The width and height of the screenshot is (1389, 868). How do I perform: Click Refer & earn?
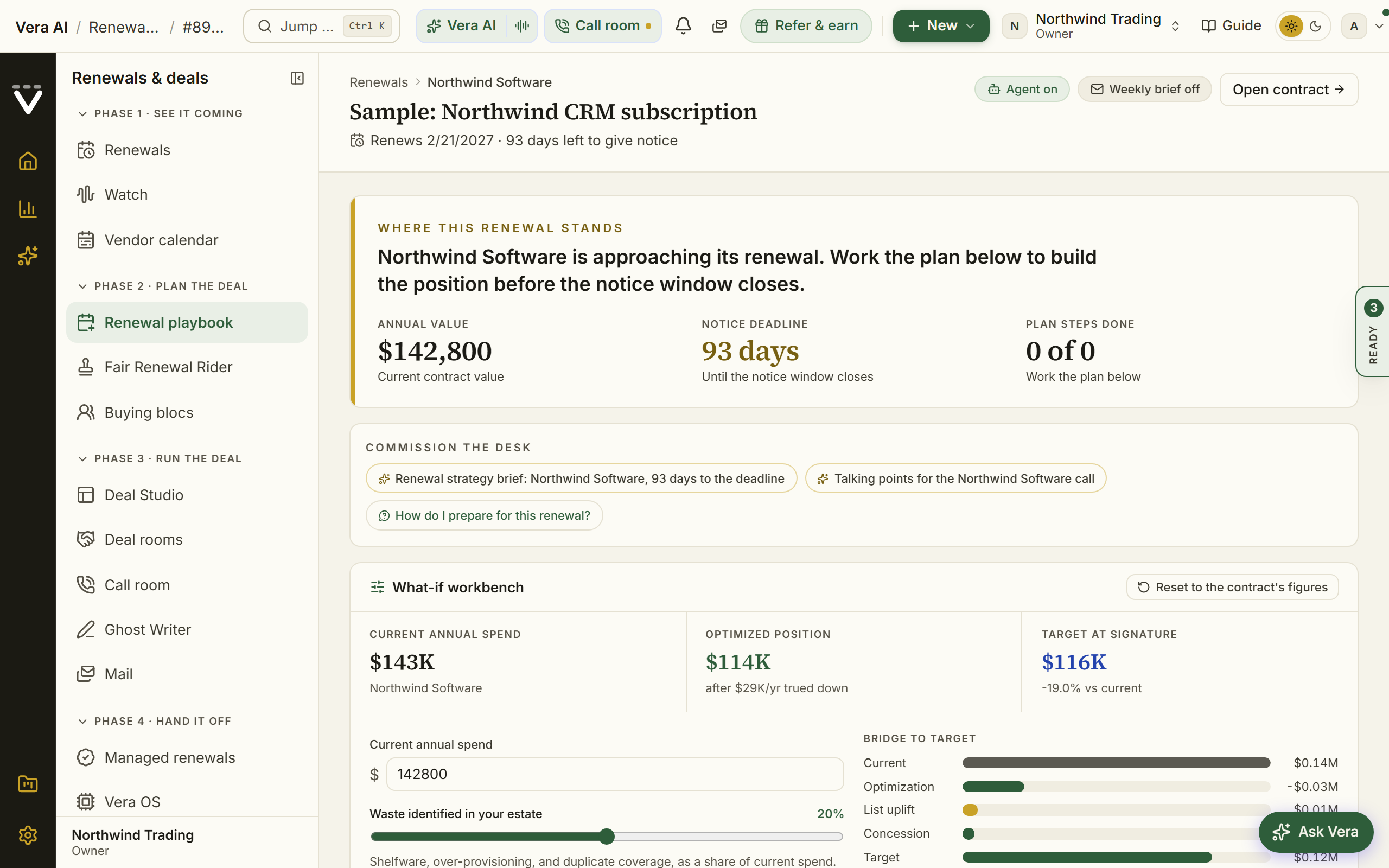806,26
